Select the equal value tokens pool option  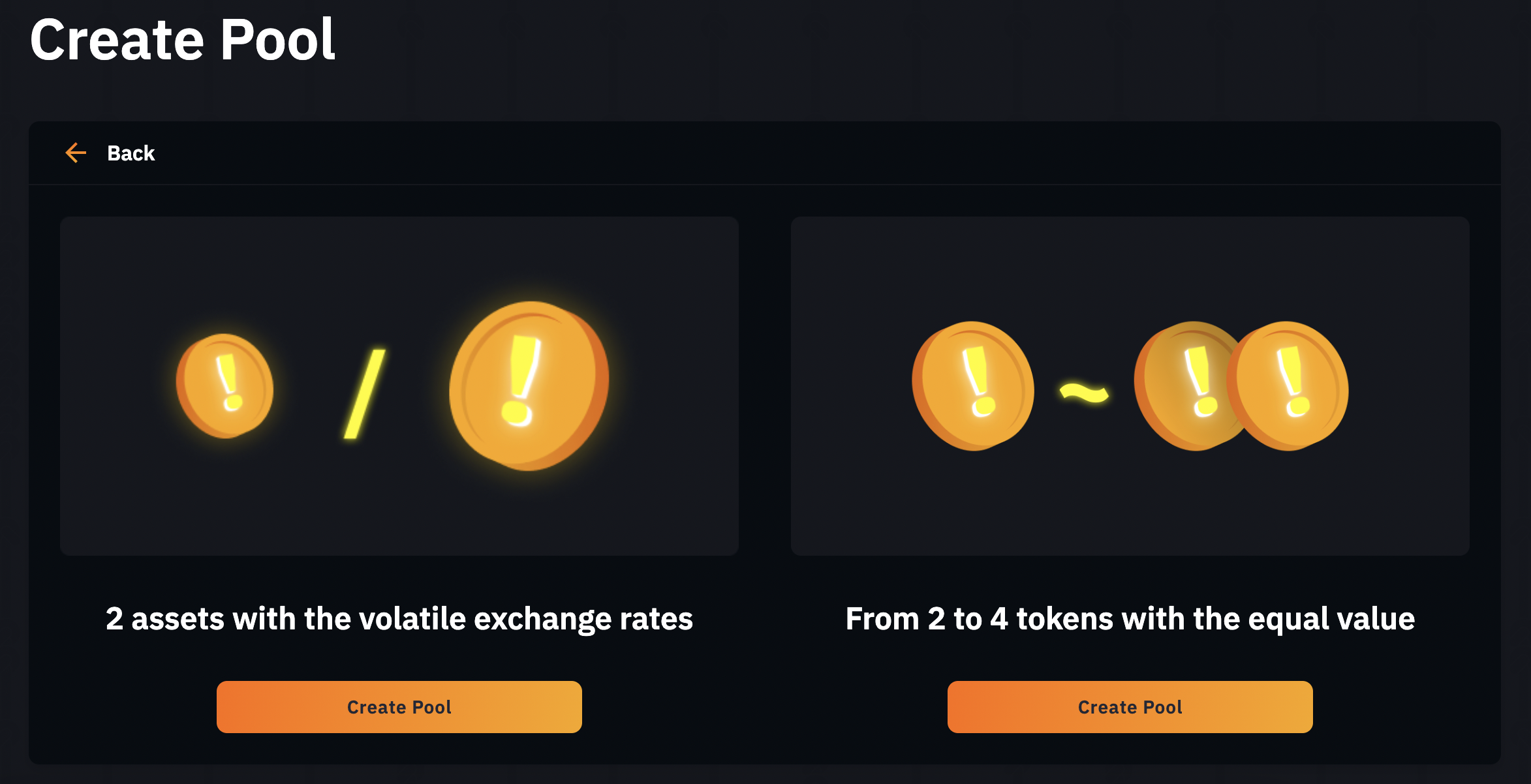click(x=1130, y=706)
